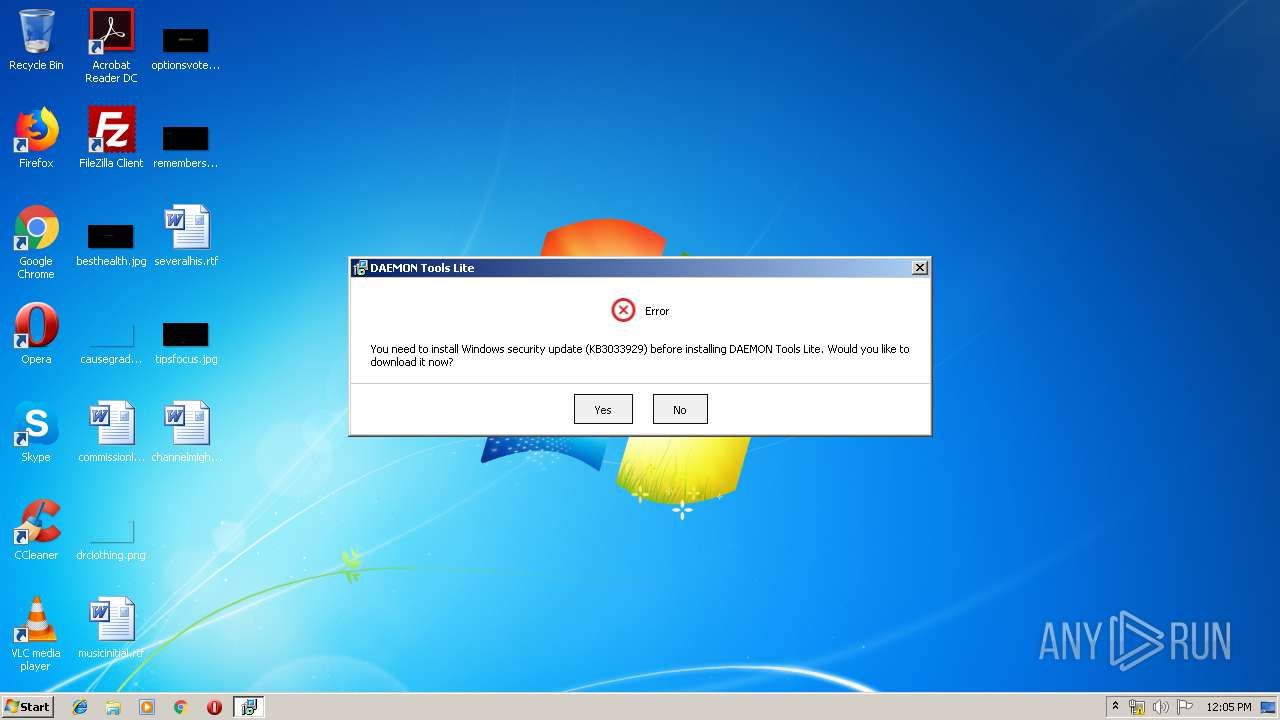Show hidden system tray icons
This screenshot has height=720, width=1280.
(1116, 706)
